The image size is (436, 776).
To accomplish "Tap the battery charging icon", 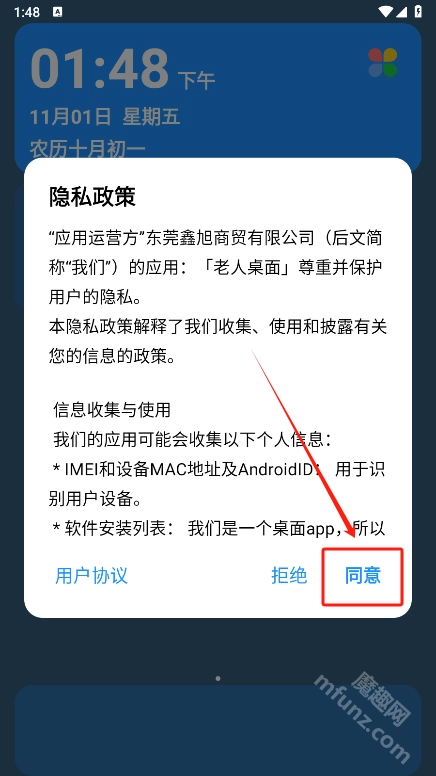I will click(418, 11).
